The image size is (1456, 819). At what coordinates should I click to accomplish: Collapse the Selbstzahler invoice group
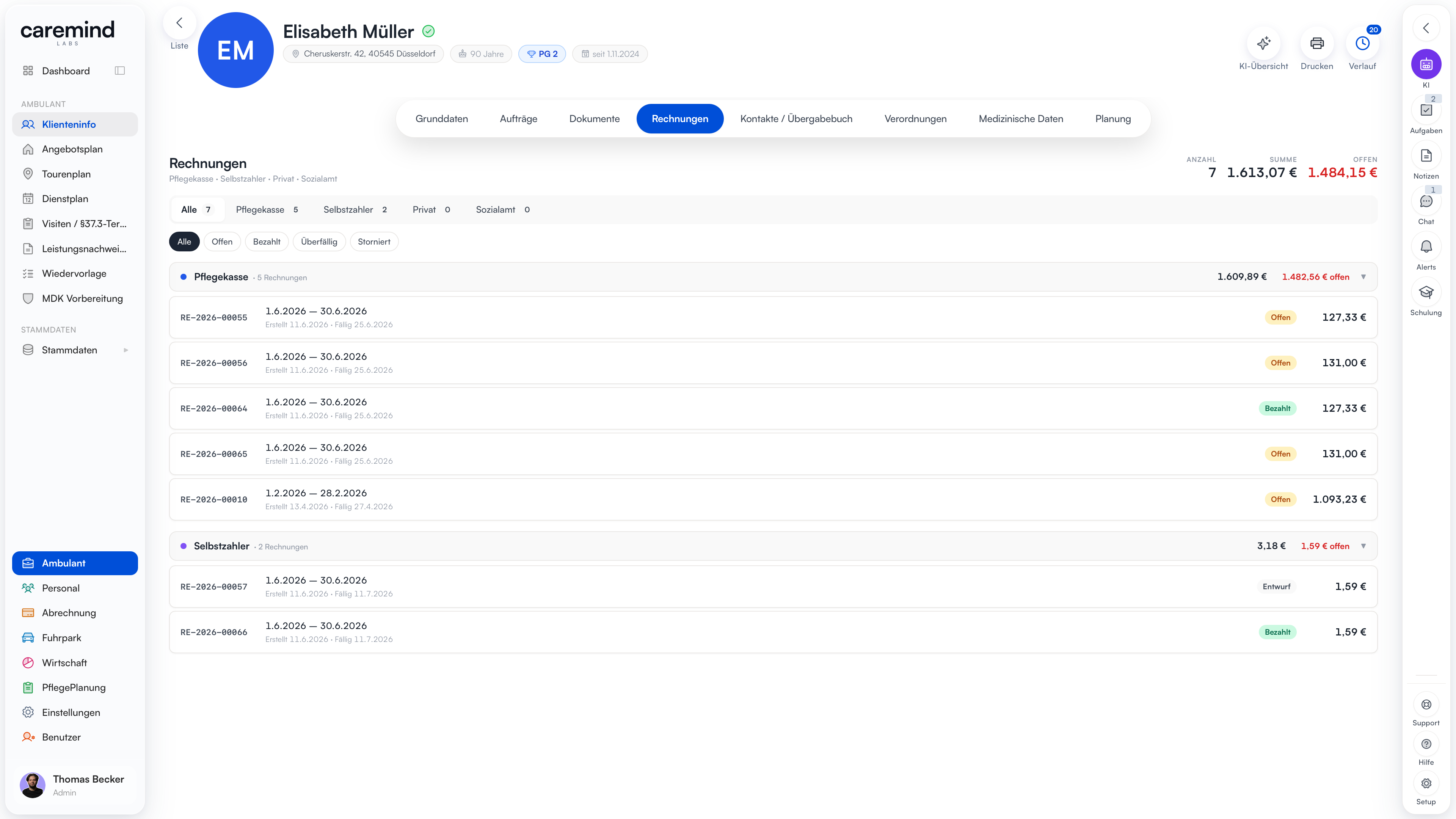click(x=1363, y=546)
